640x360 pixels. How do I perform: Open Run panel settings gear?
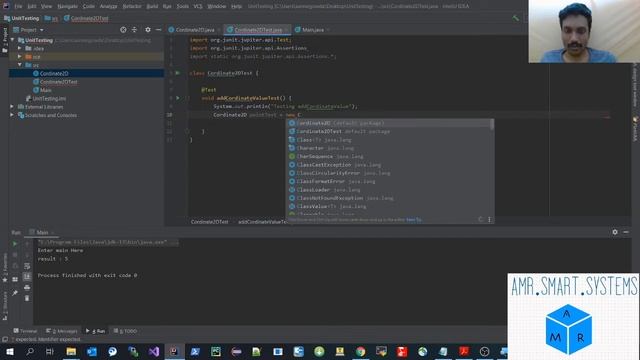click(615, 232)
